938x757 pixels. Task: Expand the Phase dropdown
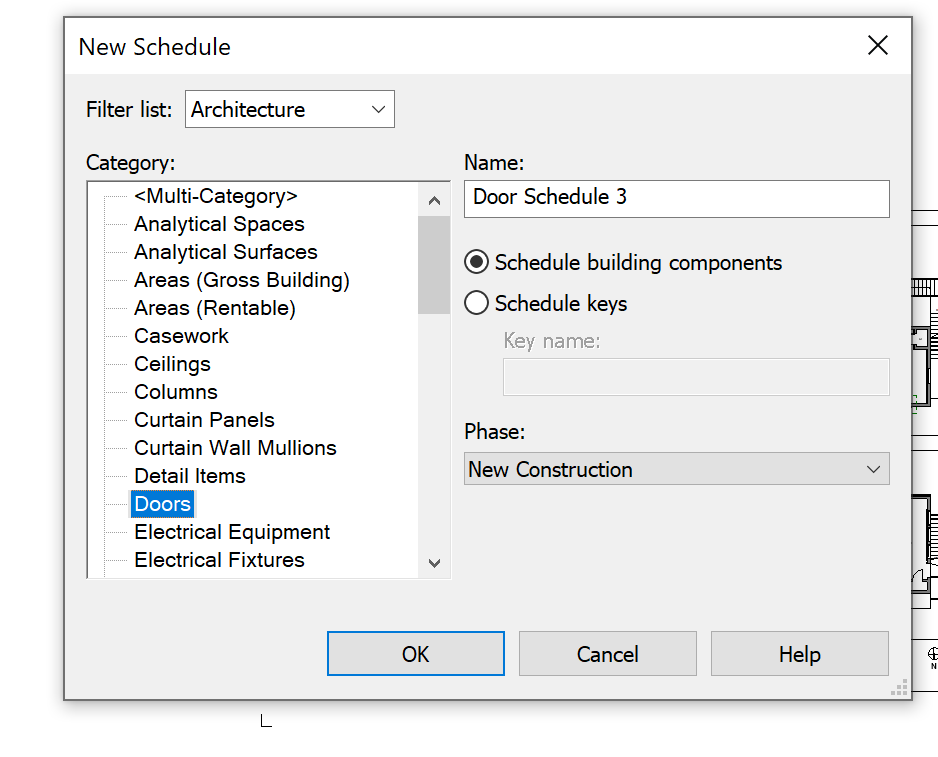coord(676,469)
